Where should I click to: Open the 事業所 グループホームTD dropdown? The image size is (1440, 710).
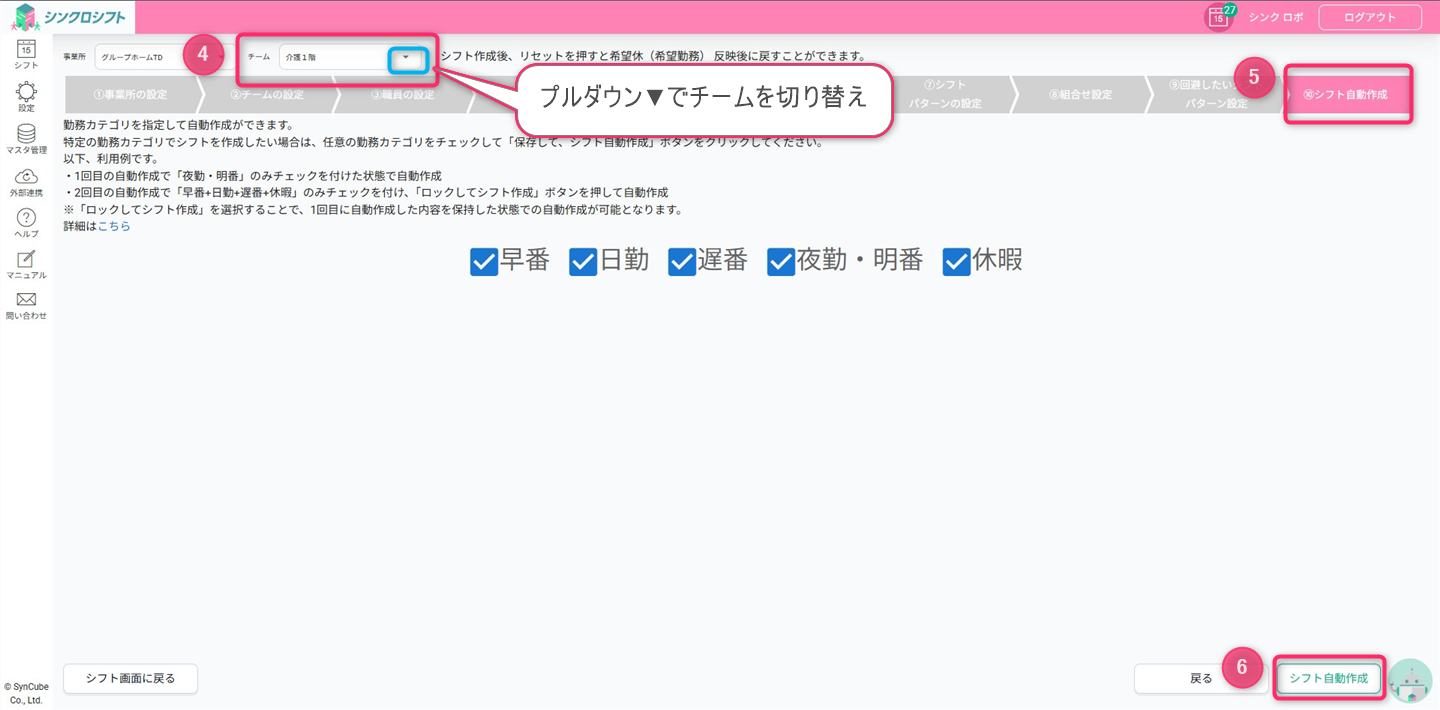click(140, 58)
